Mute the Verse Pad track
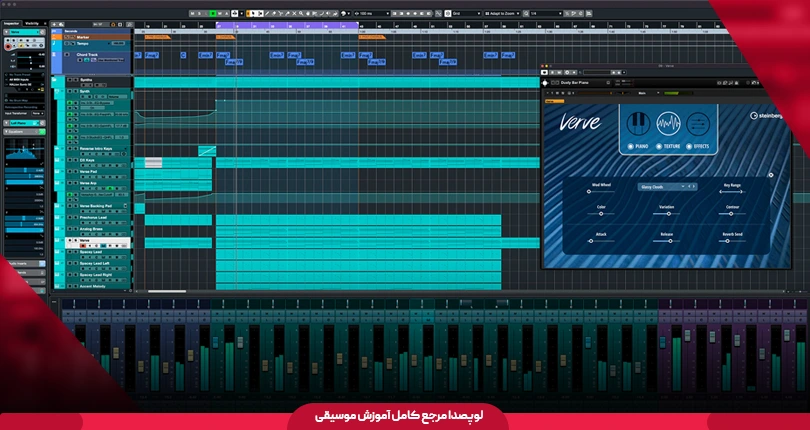This screenshot has width=810, height=430. point(70,172)
